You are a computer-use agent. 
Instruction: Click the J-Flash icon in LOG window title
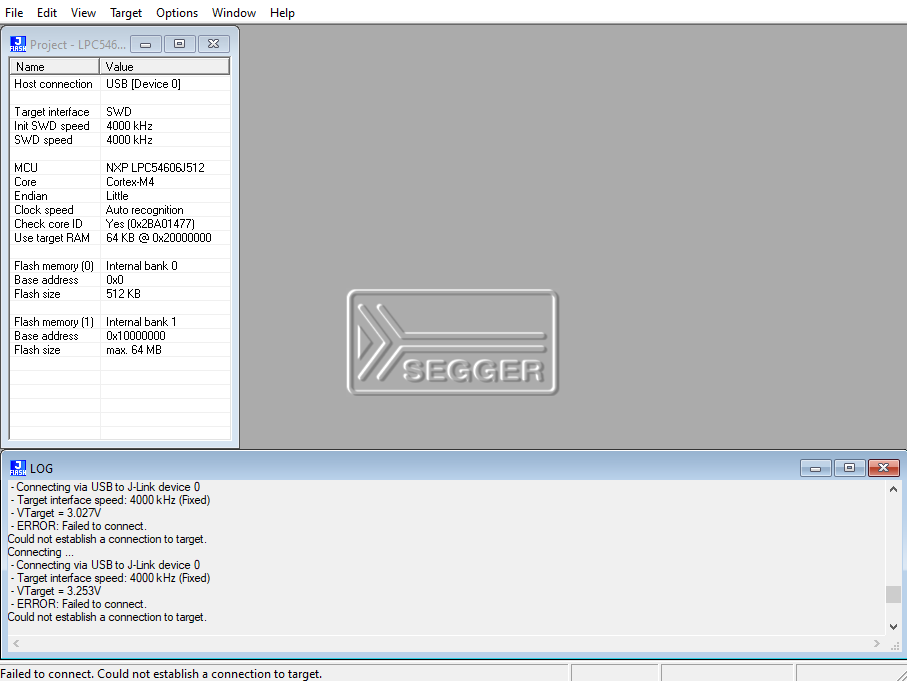coord(18,468)
